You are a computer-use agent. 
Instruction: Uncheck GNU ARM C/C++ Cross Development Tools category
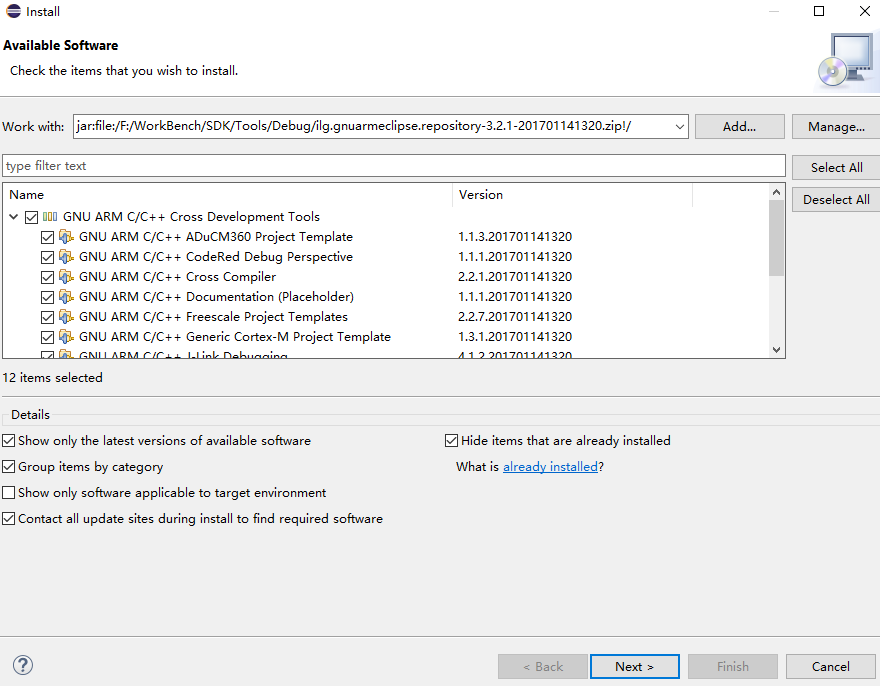click(x=31, y=217)
